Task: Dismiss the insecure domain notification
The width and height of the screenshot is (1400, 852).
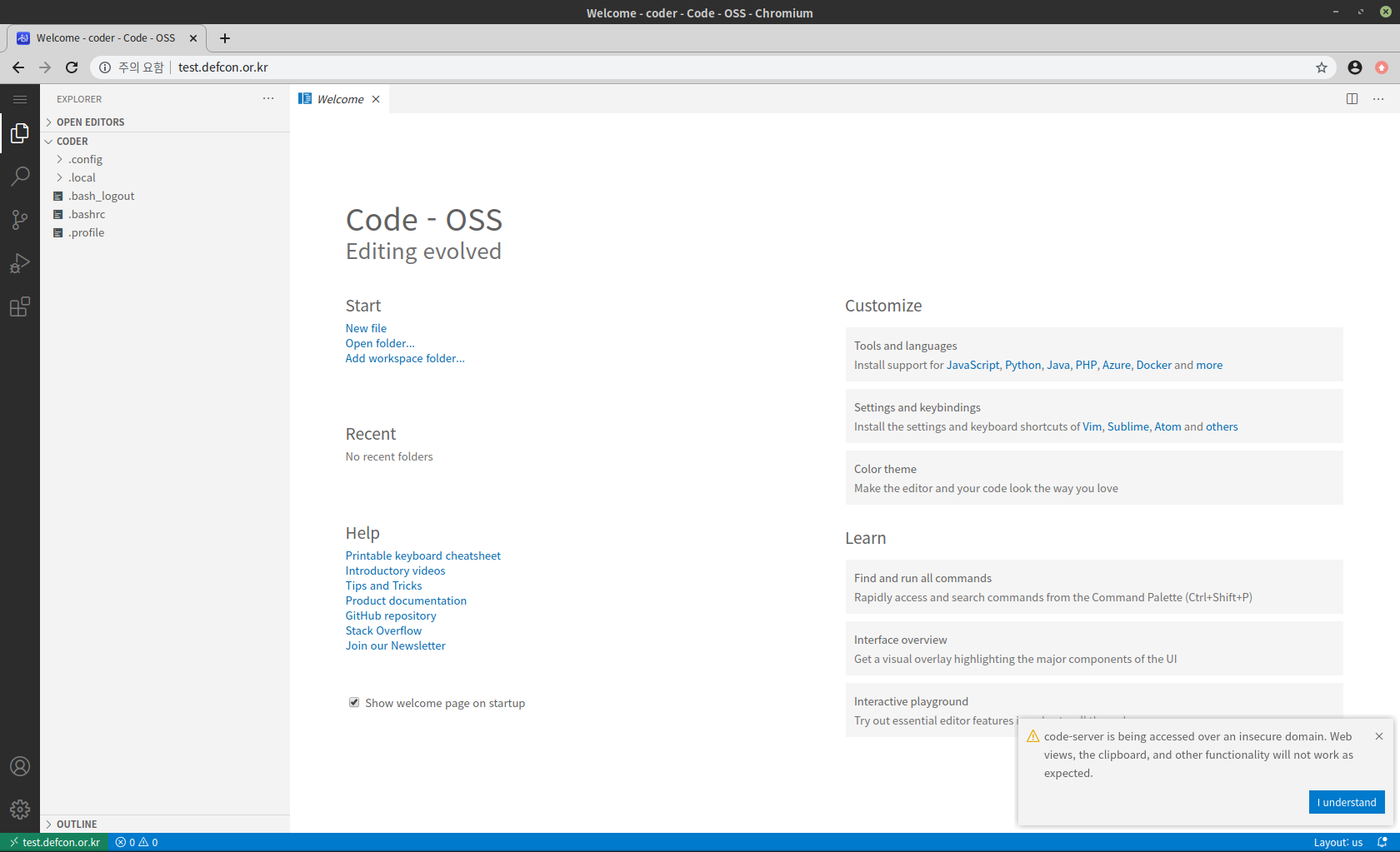Action: (1379, 736)
